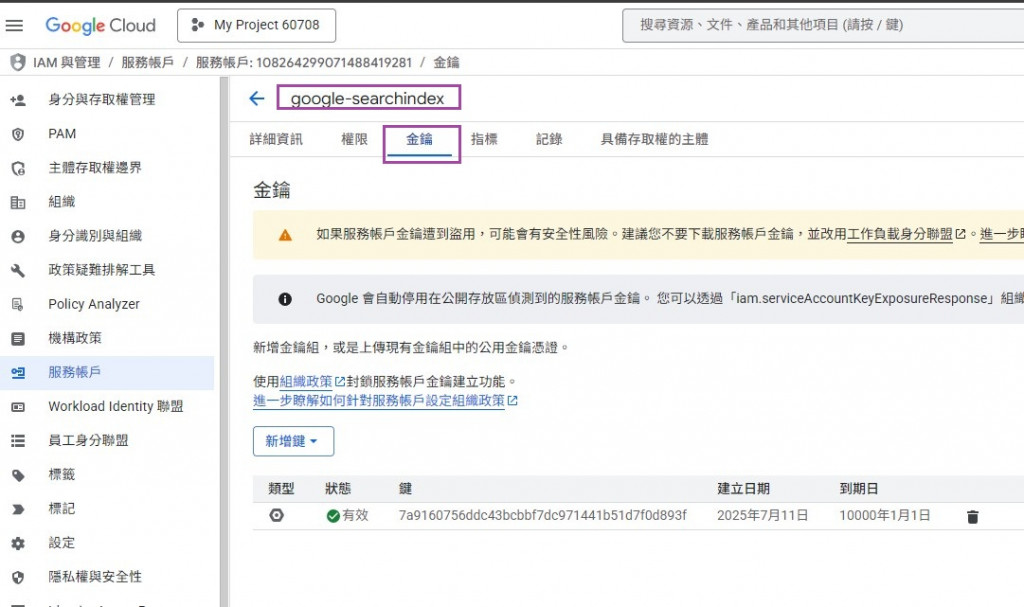
Task: Switch to the 權限 tab
Action: pos(355,139)
